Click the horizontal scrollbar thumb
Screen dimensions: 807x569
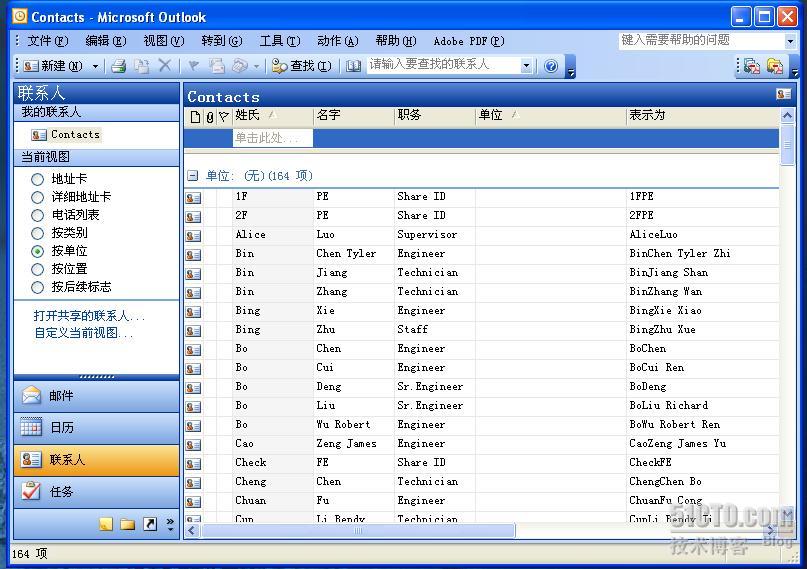point(358,530)
